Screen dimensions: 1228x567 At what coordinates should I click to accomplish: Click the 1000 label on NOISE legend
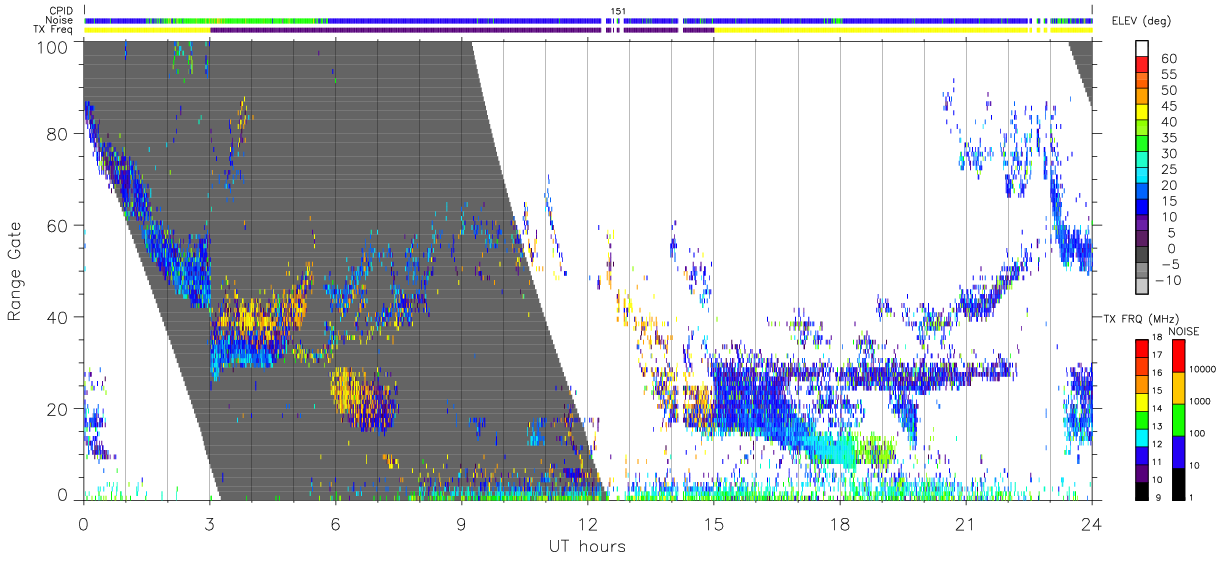(x=1200, y=401)
